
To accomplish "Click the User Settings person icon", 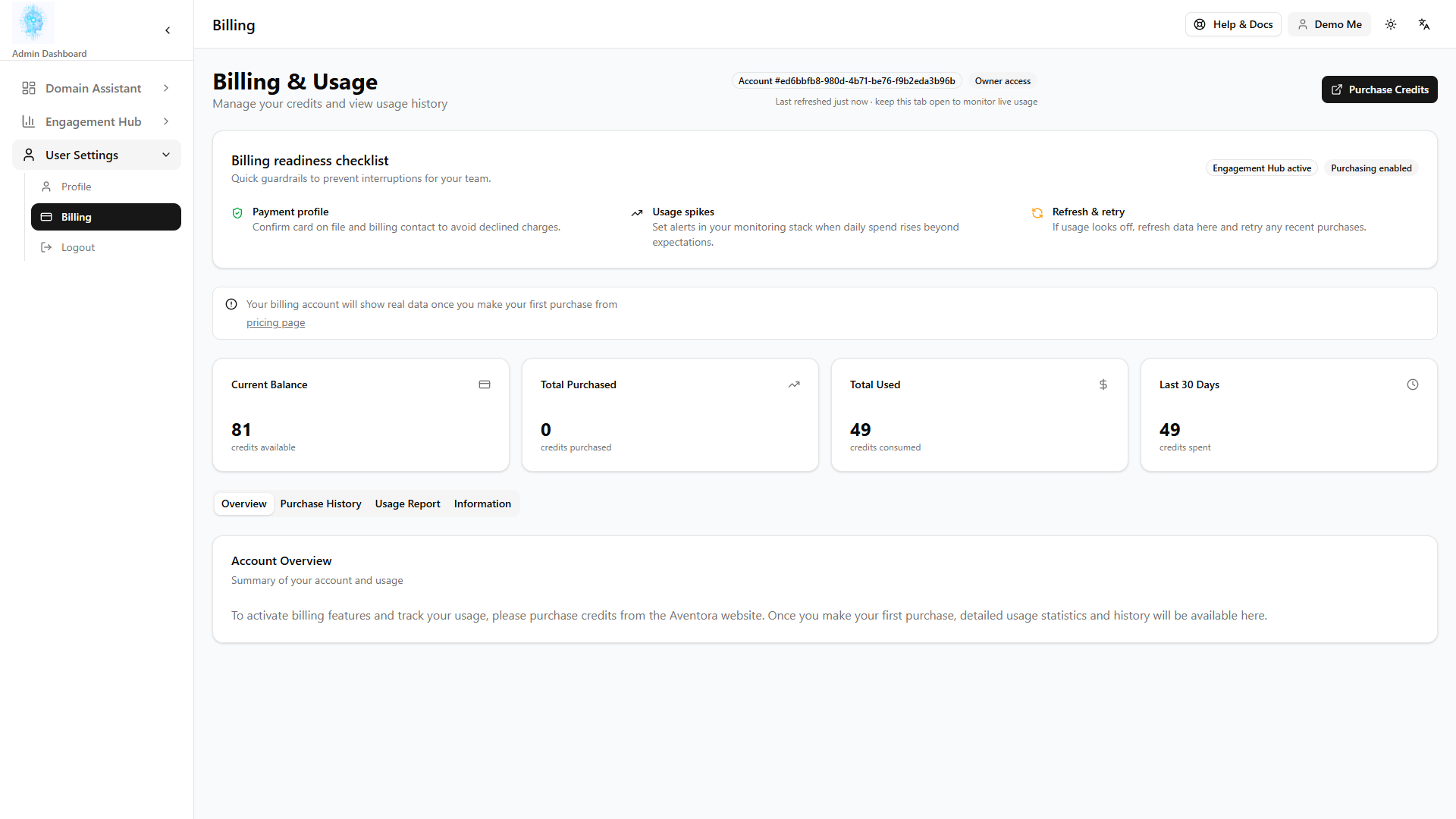I will click(x=29, y=155).
